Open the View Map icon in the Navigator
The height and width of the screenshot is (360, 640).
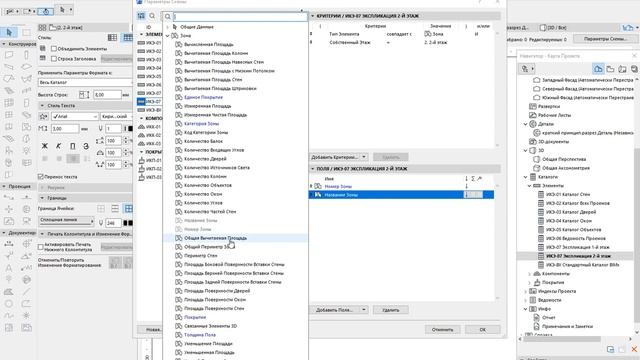[610, 69]
